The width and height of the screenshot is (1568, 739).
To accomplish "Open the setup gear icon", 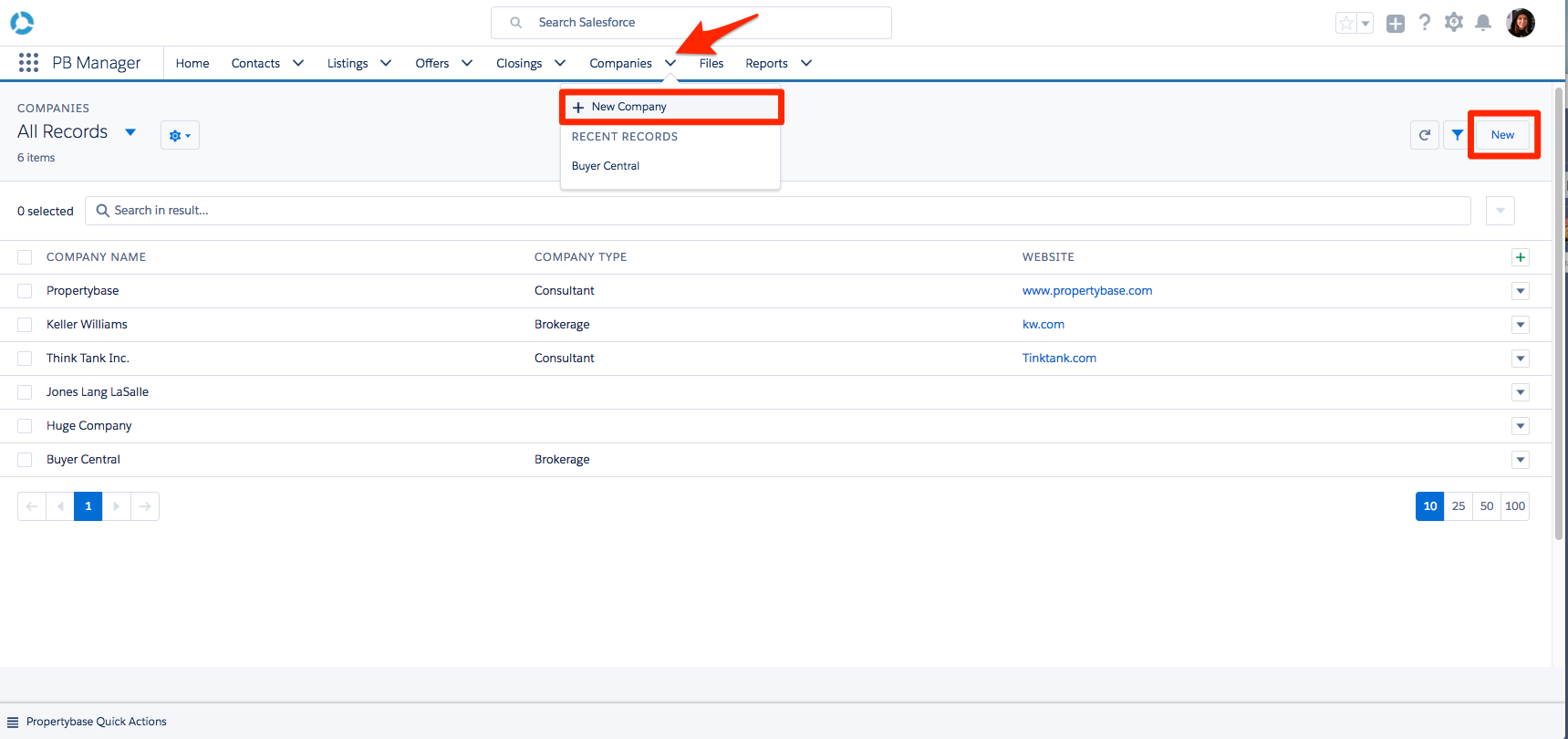I will 1454,22.
